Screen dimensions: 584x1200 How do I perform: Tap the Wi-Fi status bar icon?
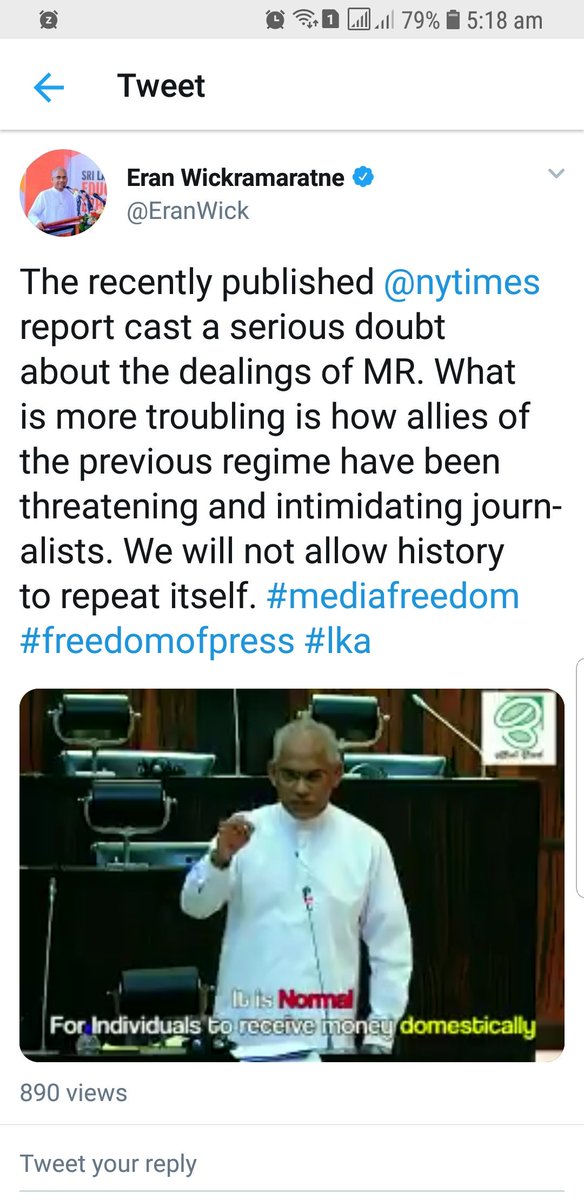point(305,19)
